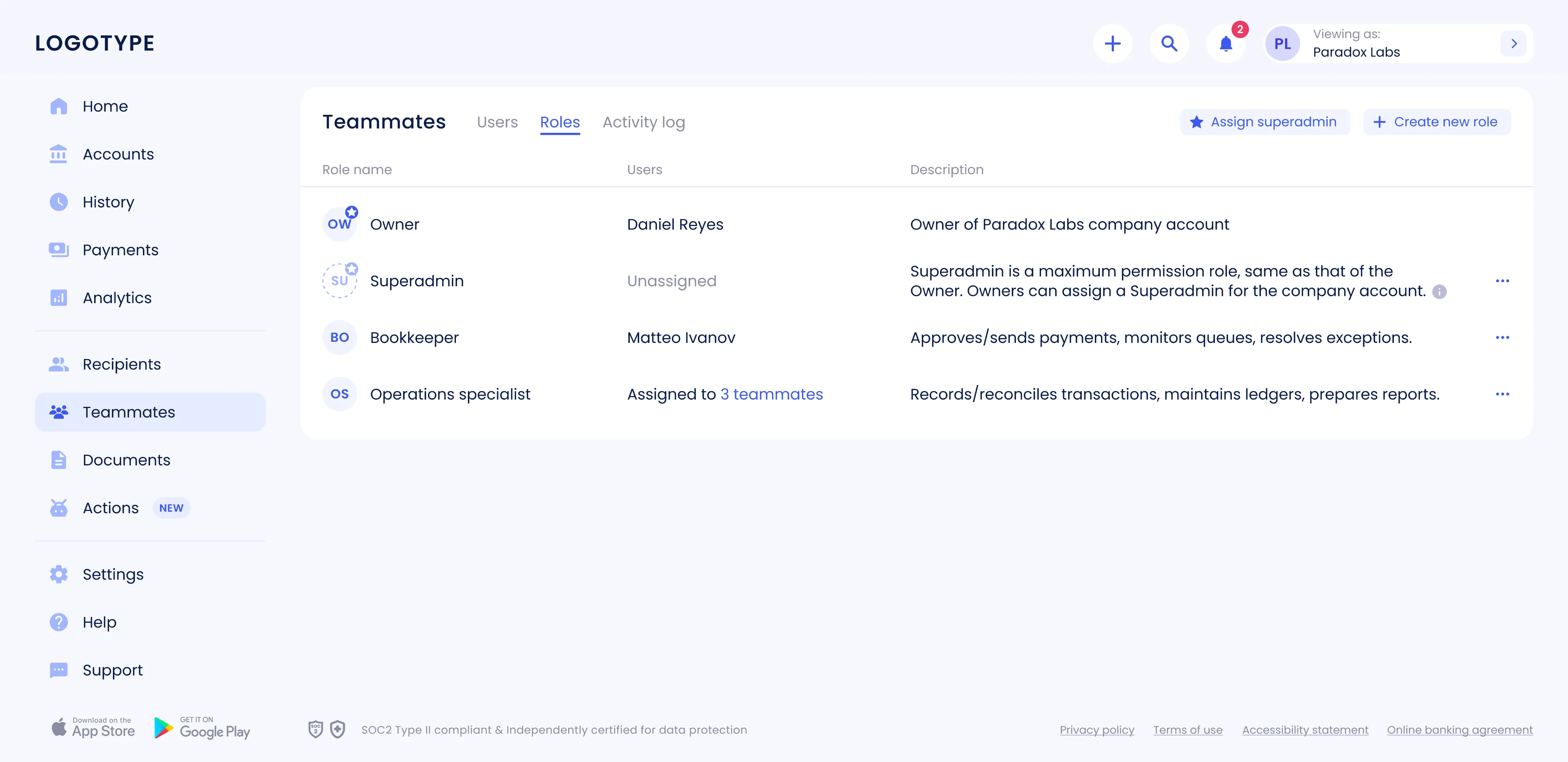Click Download on the App Store badge
Viewport: 1568px width, 762px height.
93,727
